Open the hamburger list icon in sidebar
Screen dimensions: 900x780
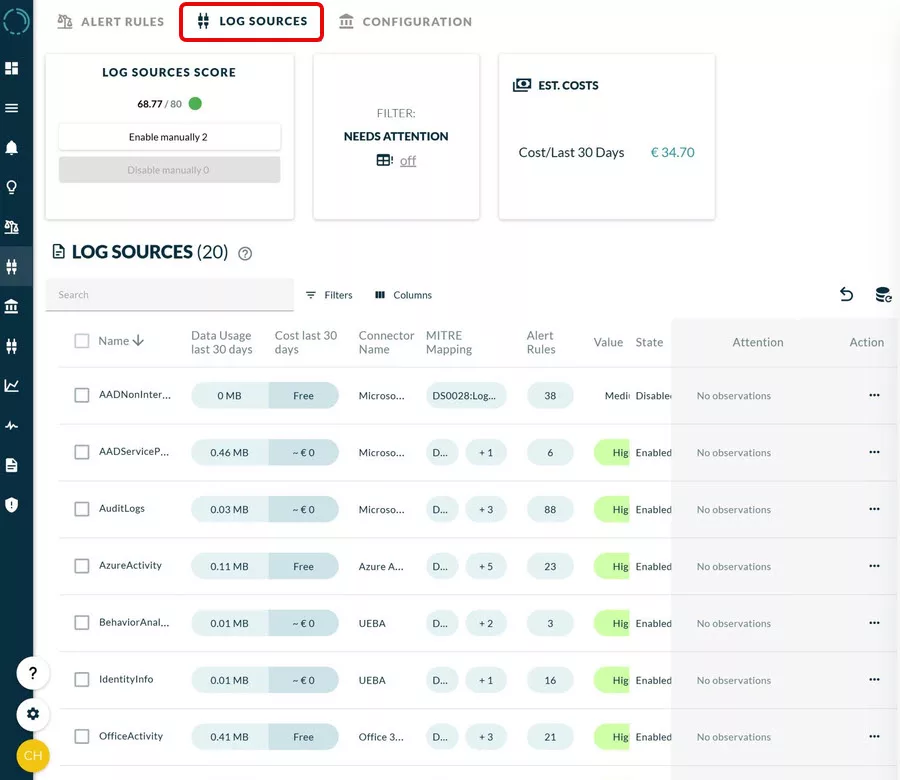(x=11, y=108)
